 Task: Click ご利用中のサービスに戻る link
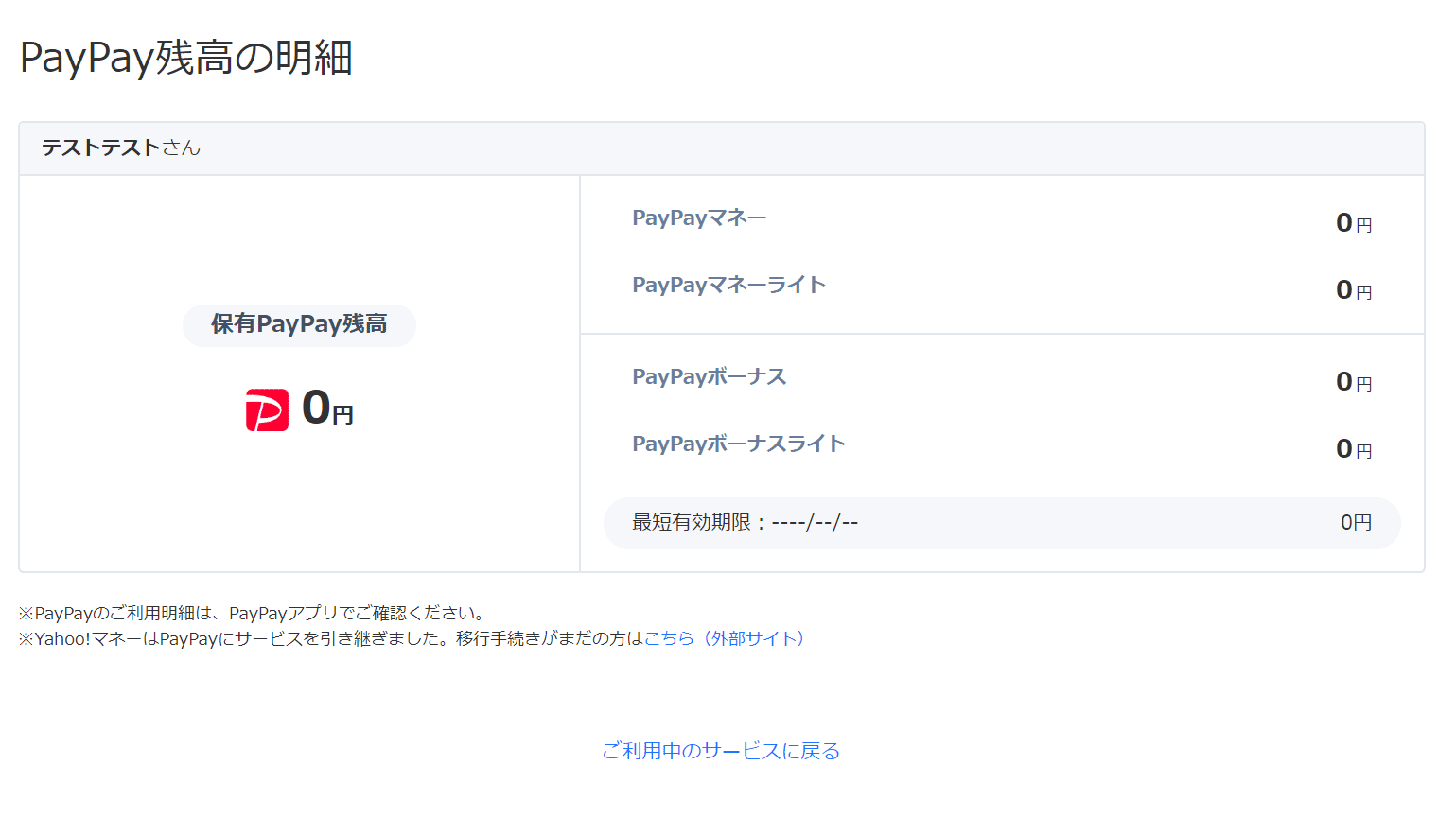click(x=721, y=751)
